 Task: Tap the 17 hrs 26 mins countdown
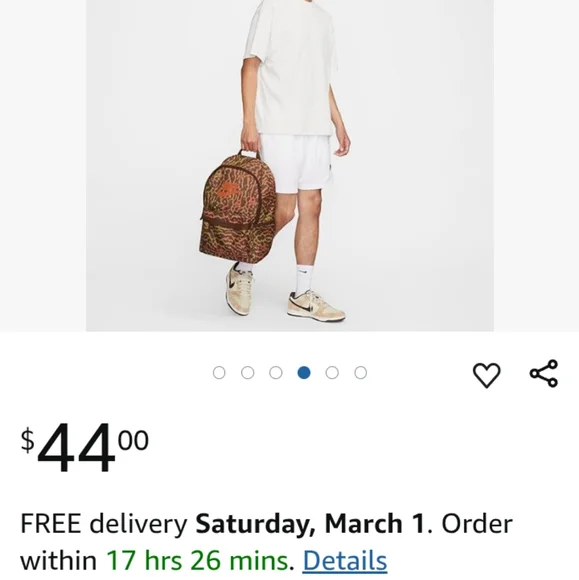pyautogui.click(x=198, y=561)
